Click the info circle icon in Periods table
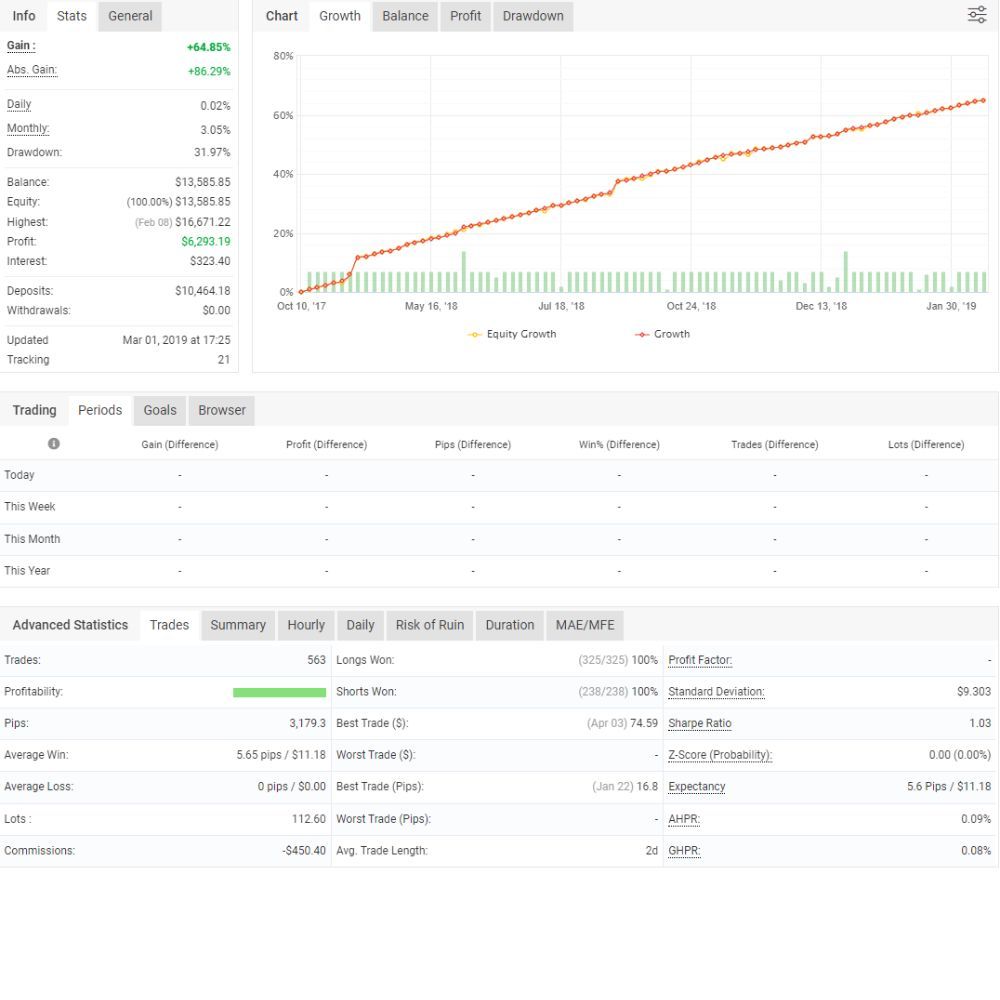Image resolution: width=1000 pixels, height=1000 pixels. [54, 443]
